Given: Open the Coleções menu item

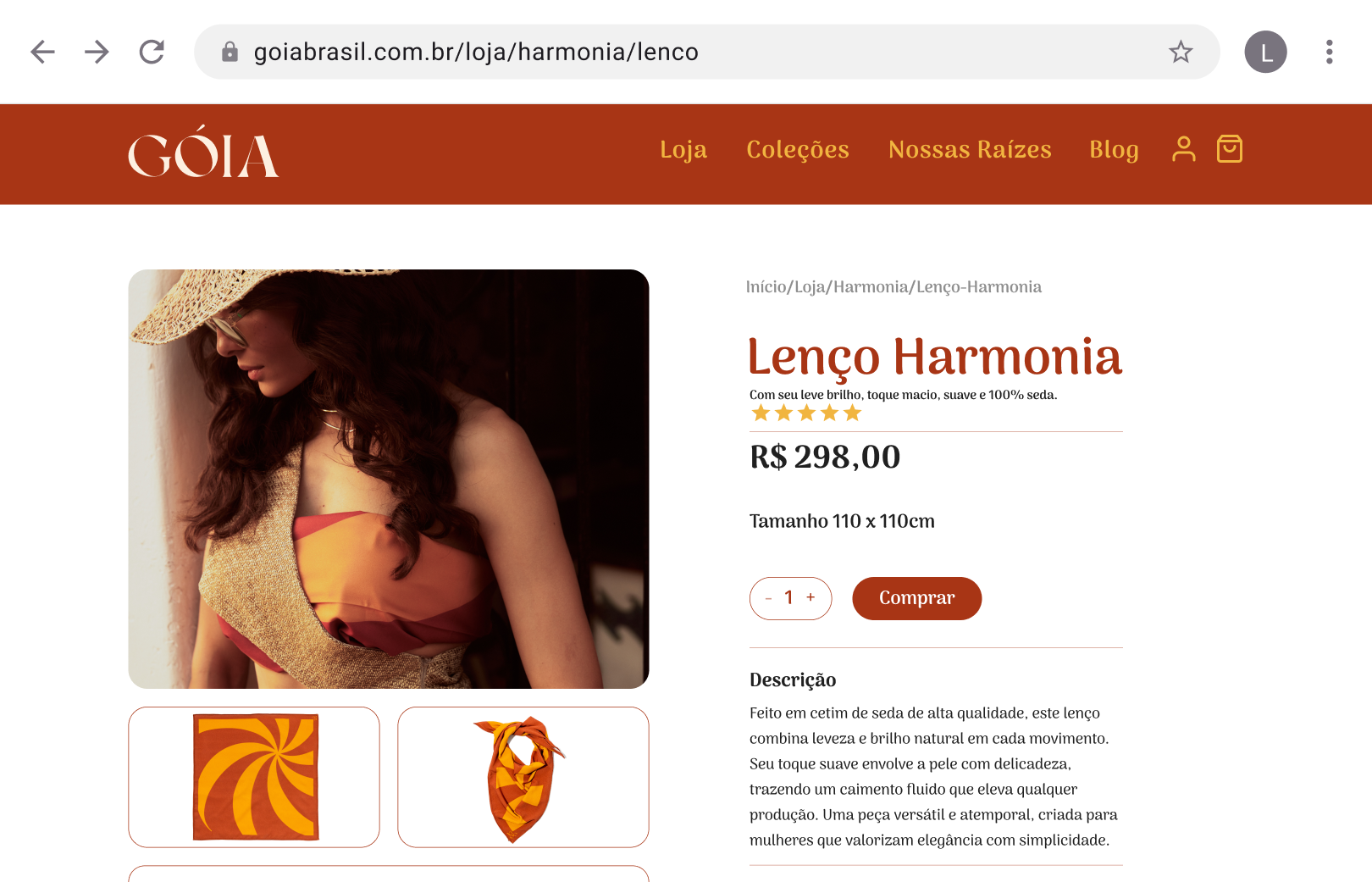Looking at the screenshot, I should pyautogui.click(x=798, y=149).
